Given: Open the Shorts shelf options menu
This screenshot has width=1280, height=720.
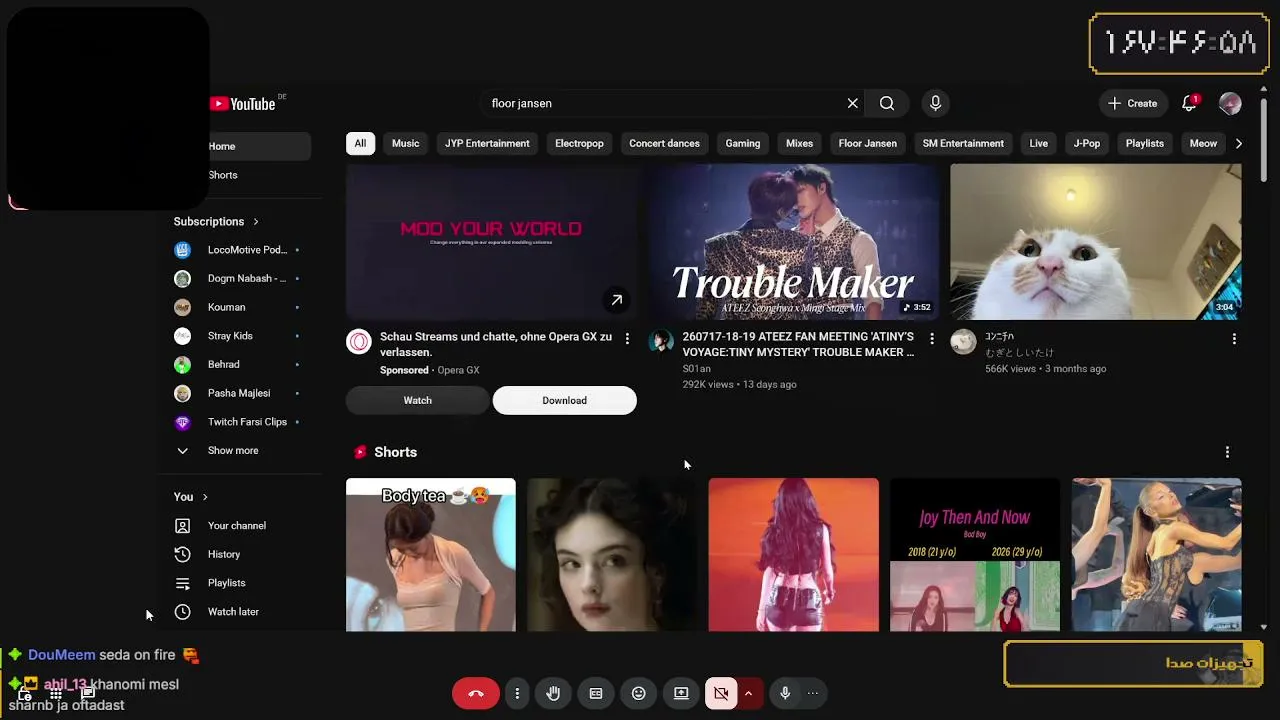Looking at the screenshot, I should click(1227, 452).
